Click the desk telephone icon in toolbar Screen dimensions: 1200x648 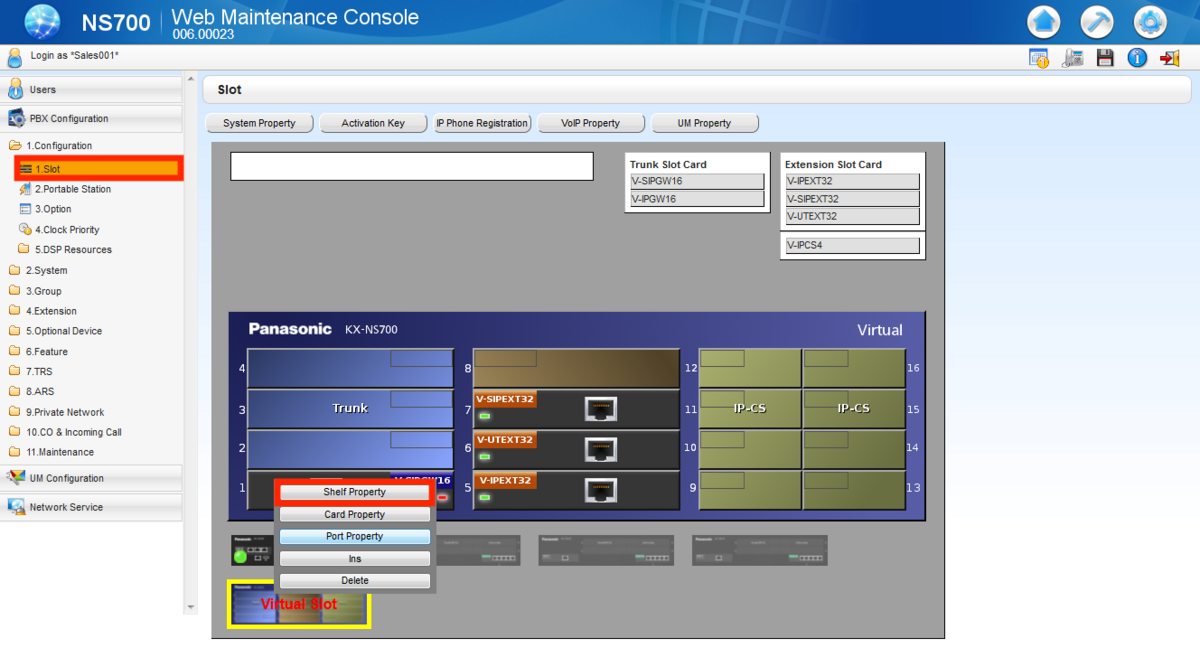click(1072, 58)
